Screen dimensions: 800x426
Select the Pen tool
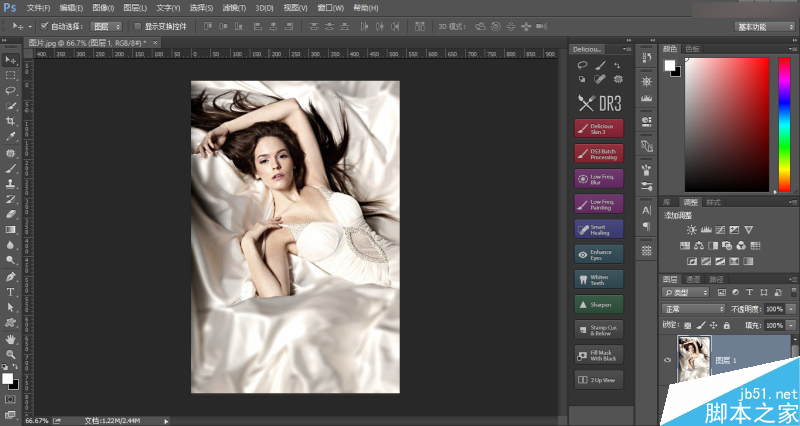pyautogui.click(x=10, y=277)
